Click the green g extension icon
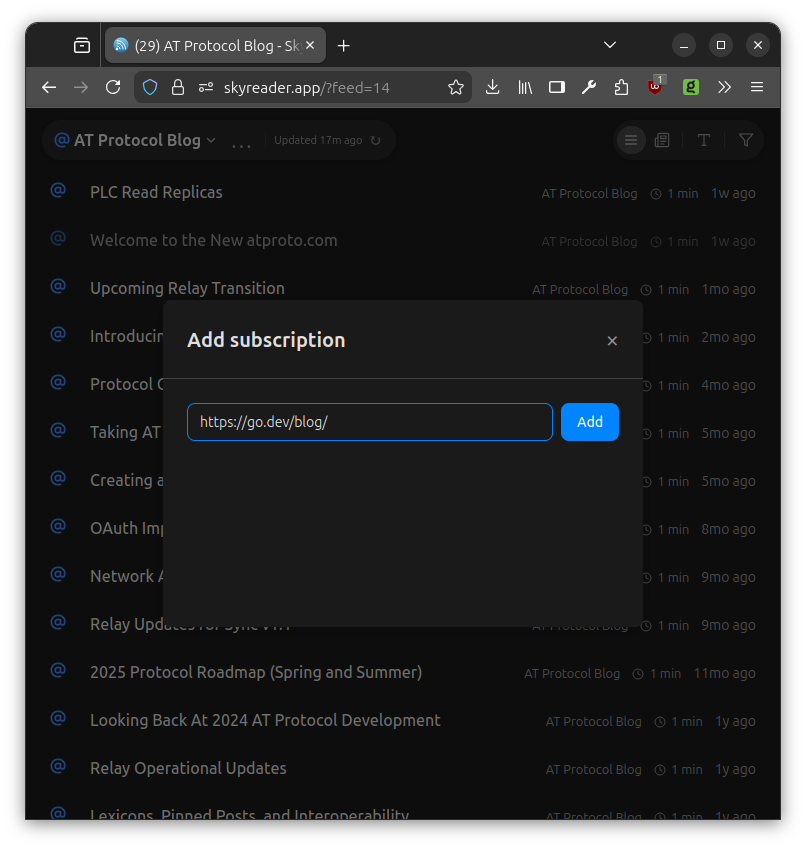The width and height of the screenshot is (806, 848). click(690, 87)
